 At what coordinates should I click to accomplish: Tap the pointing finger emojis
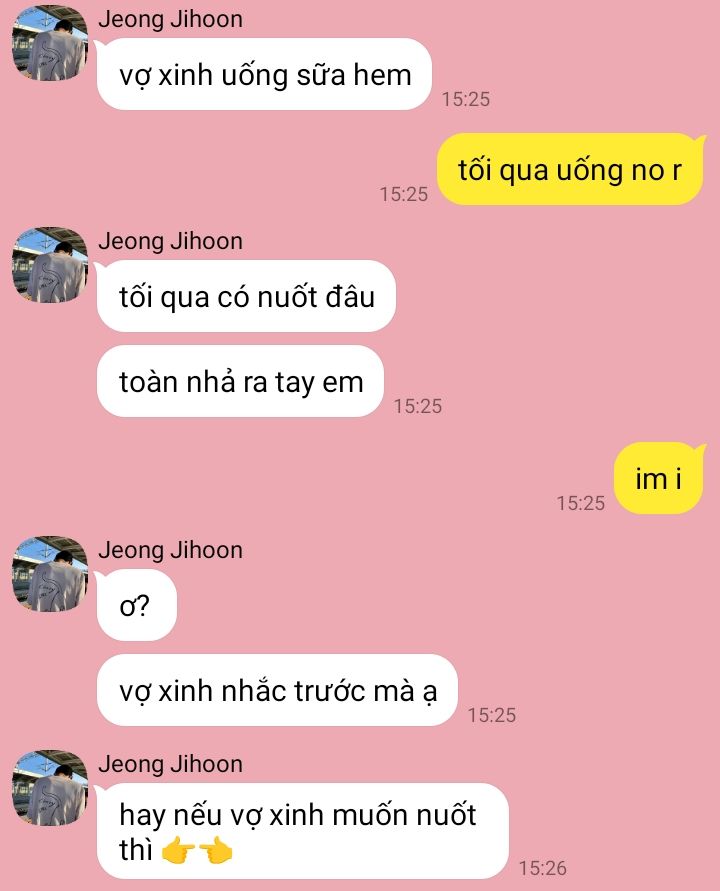click(197, 850)
